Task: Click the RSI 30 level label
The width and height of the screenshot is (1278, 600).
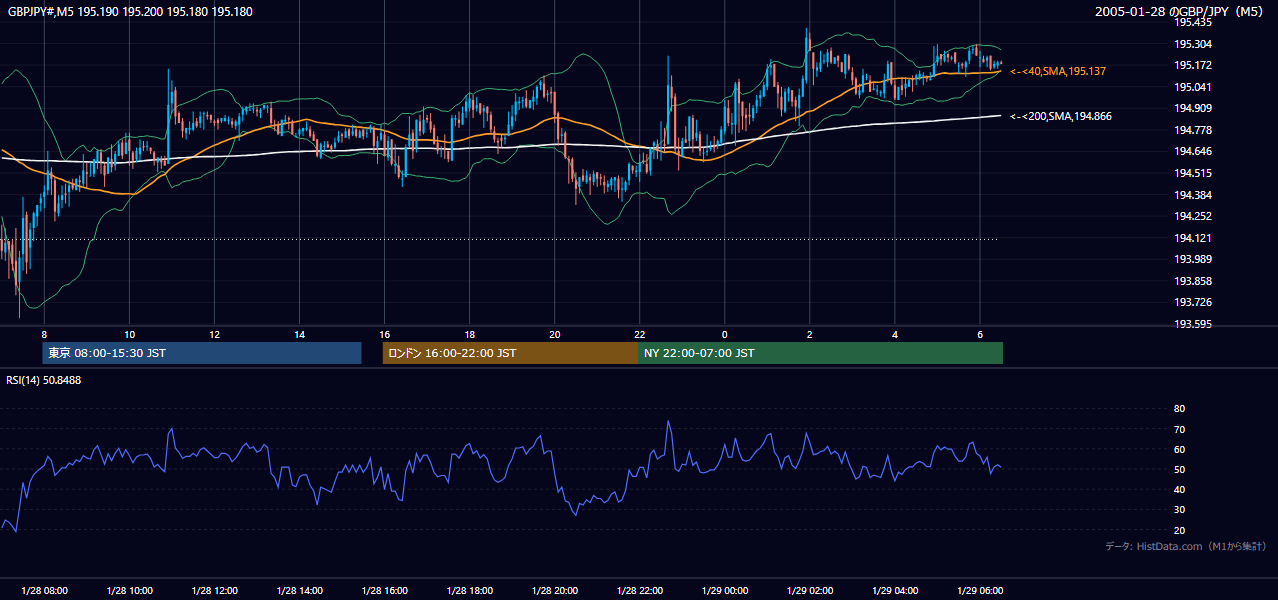Action: [1179, 509]
